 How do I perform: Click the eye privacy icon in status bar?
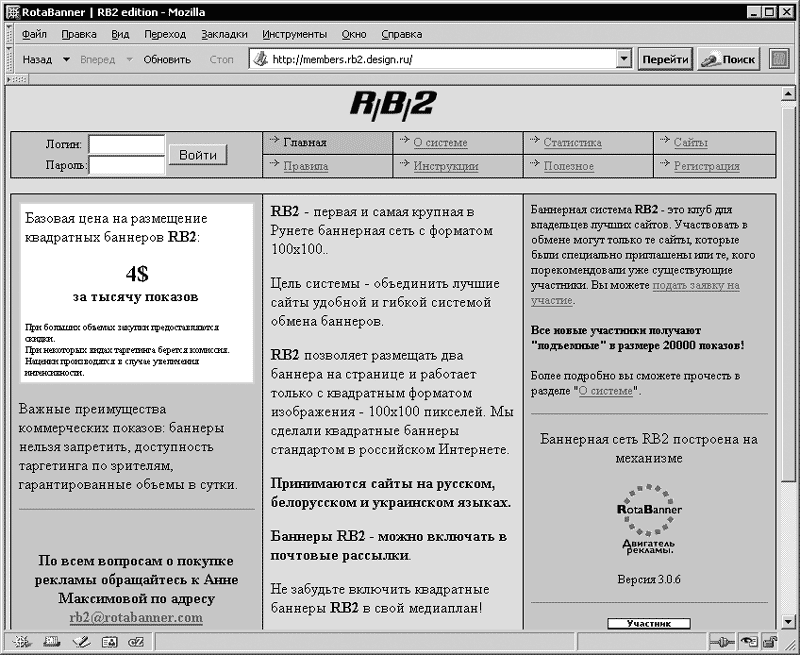tap(747, 642)
